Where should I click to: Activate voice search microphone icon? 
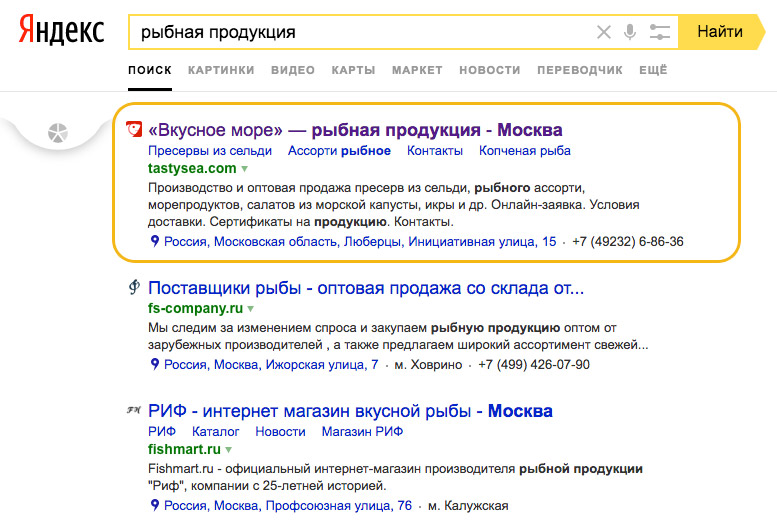point(630,32)
